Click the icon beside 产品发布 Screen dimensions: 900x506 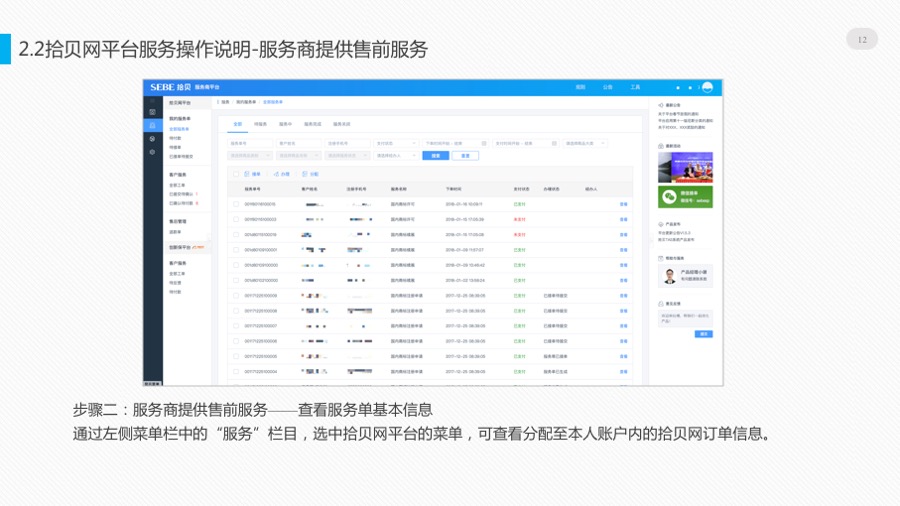click(x=661, y=224)
